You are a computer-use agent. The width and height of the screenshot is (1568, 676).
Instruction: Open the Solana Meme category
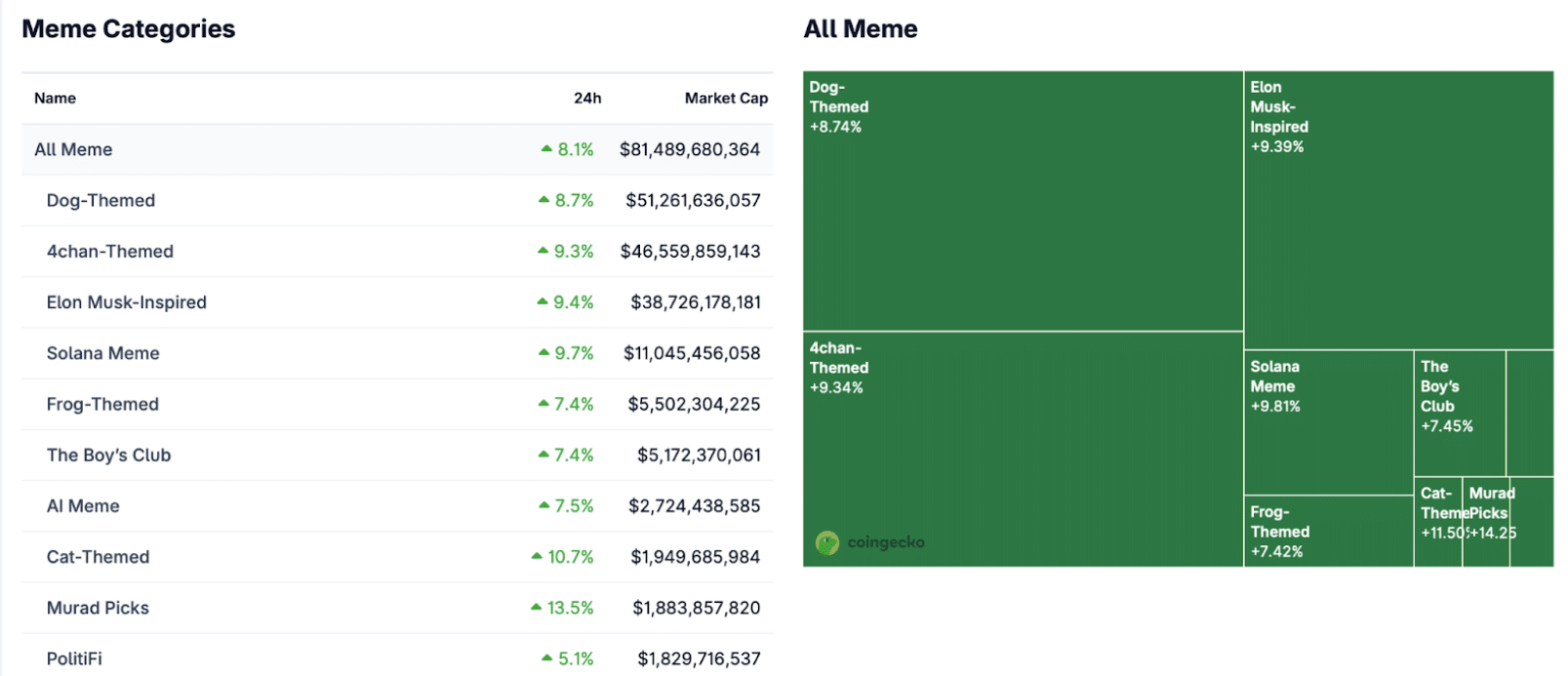[x=102, y=353]
